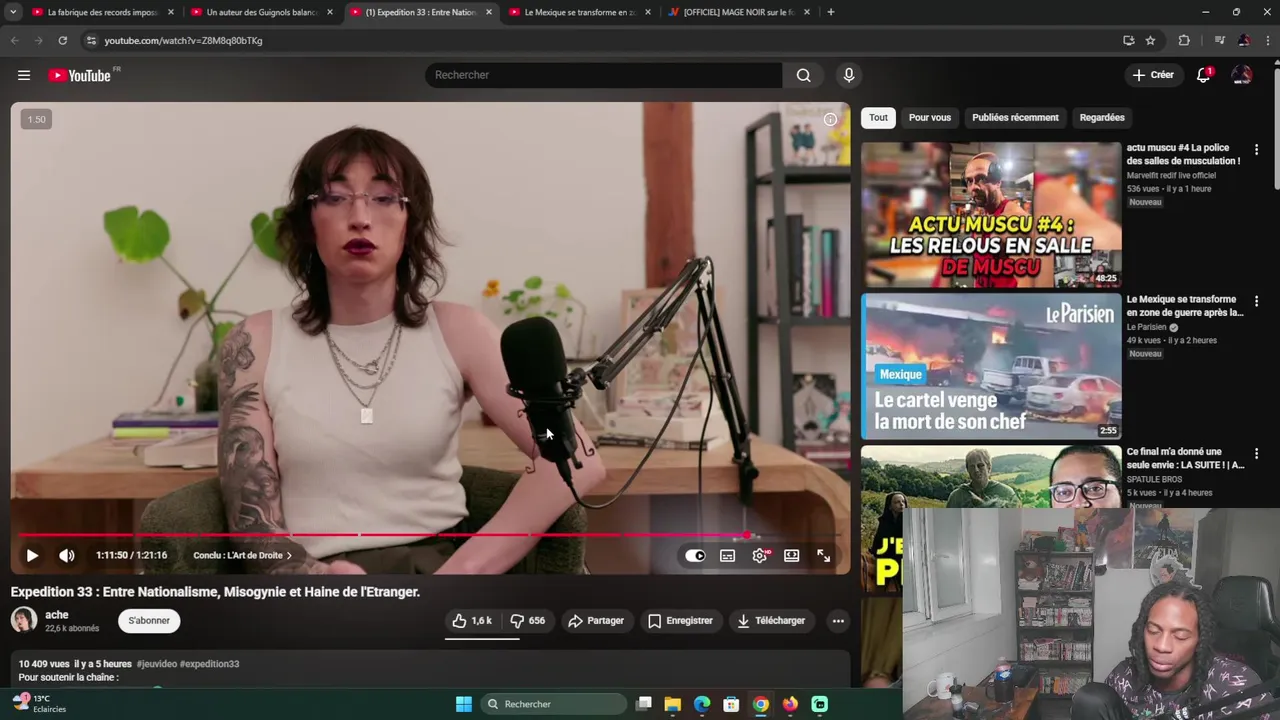Click the #jeuvideo hashtag
The width and height of the screenshot is (1280, 720).
pyautogui.click(x=156, y=664)
